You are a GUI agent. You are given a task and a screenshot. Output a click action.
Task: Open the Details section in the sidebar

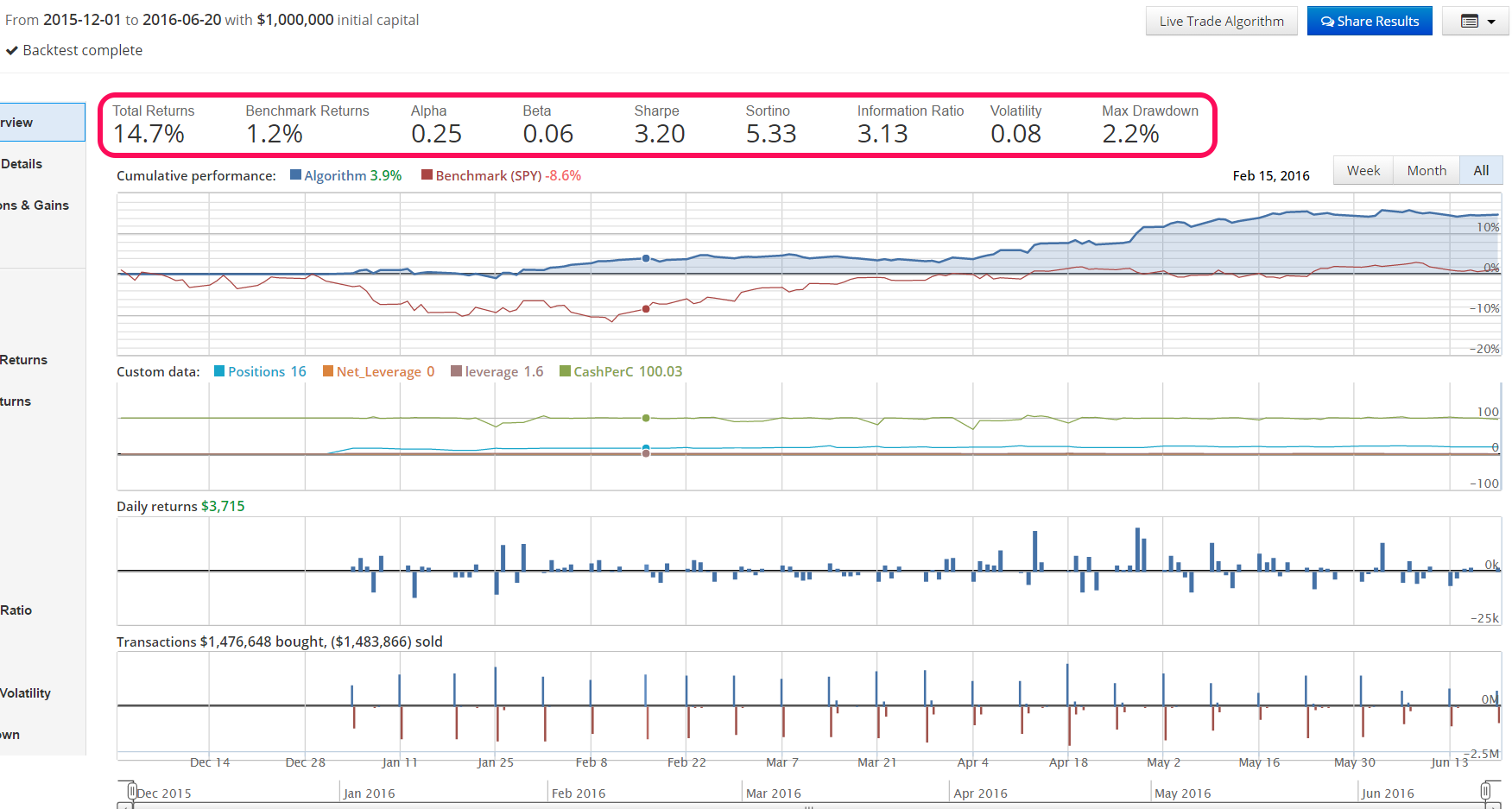(23, 163)
